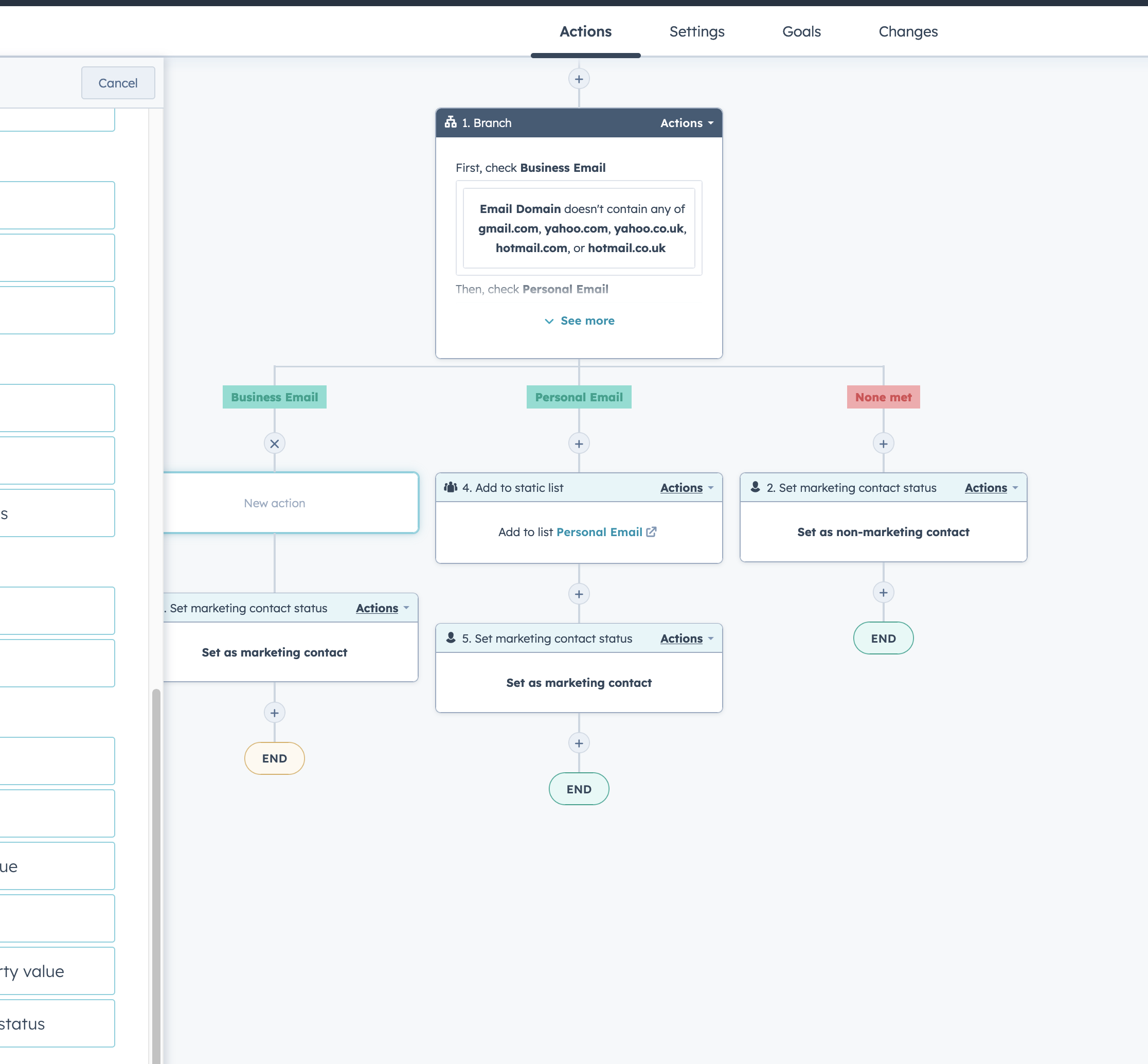This screenshot has height=1064, width=1148.
Task: Click the Cancel button in the side panel
Action: [118, 83]
